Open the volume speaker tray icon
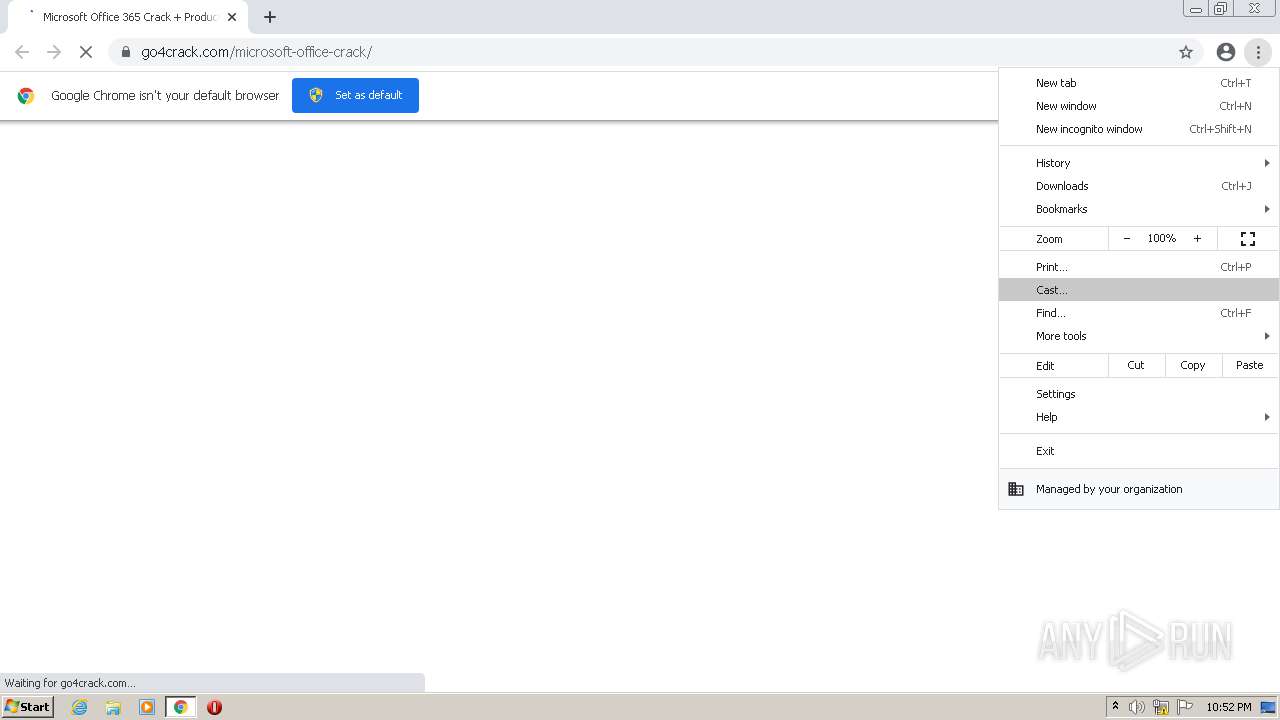The image size is (1280, 720). 1137,707
